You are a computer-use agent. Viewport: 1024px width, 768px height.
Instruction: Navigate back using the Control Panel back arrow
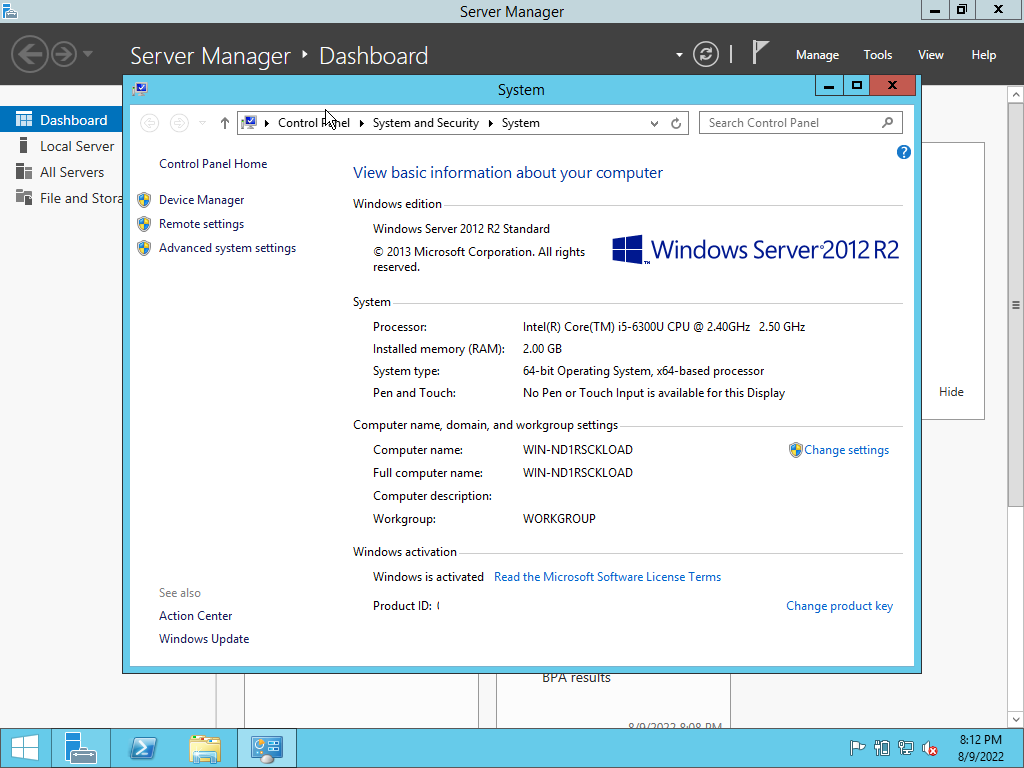(149, 122)
